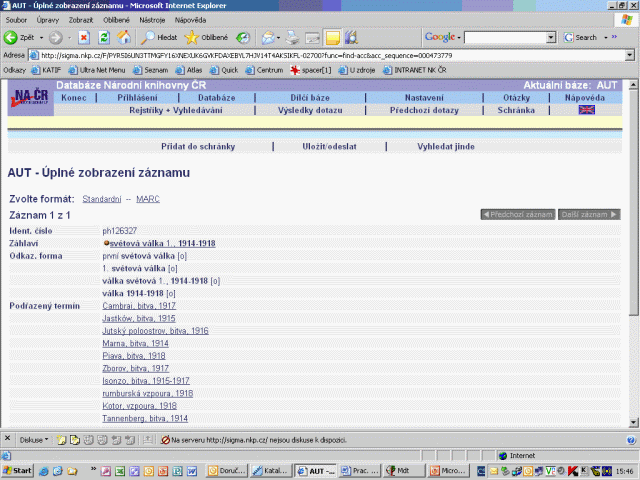Open the Mail button dropdown arrow
The width and height of the screenshot is (640, 480).
(x=278, y=38)
